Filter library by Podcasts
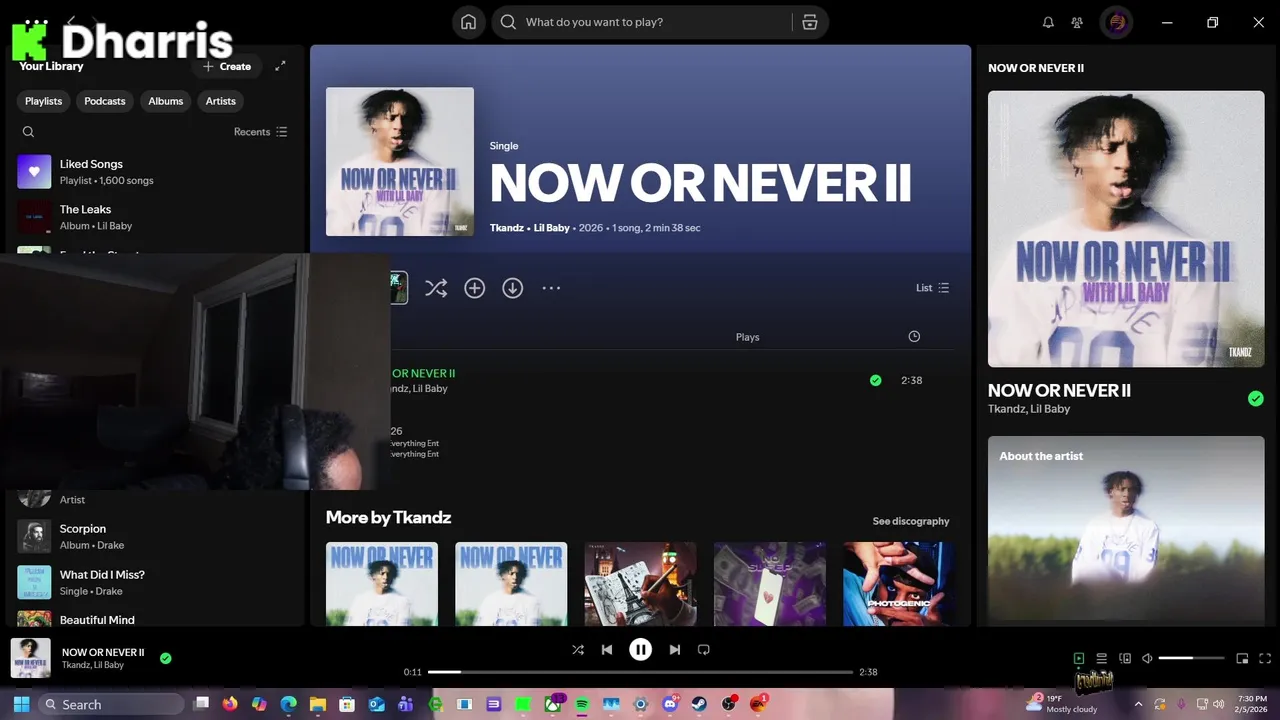1280x720 pixels. (x=105, y=101)
